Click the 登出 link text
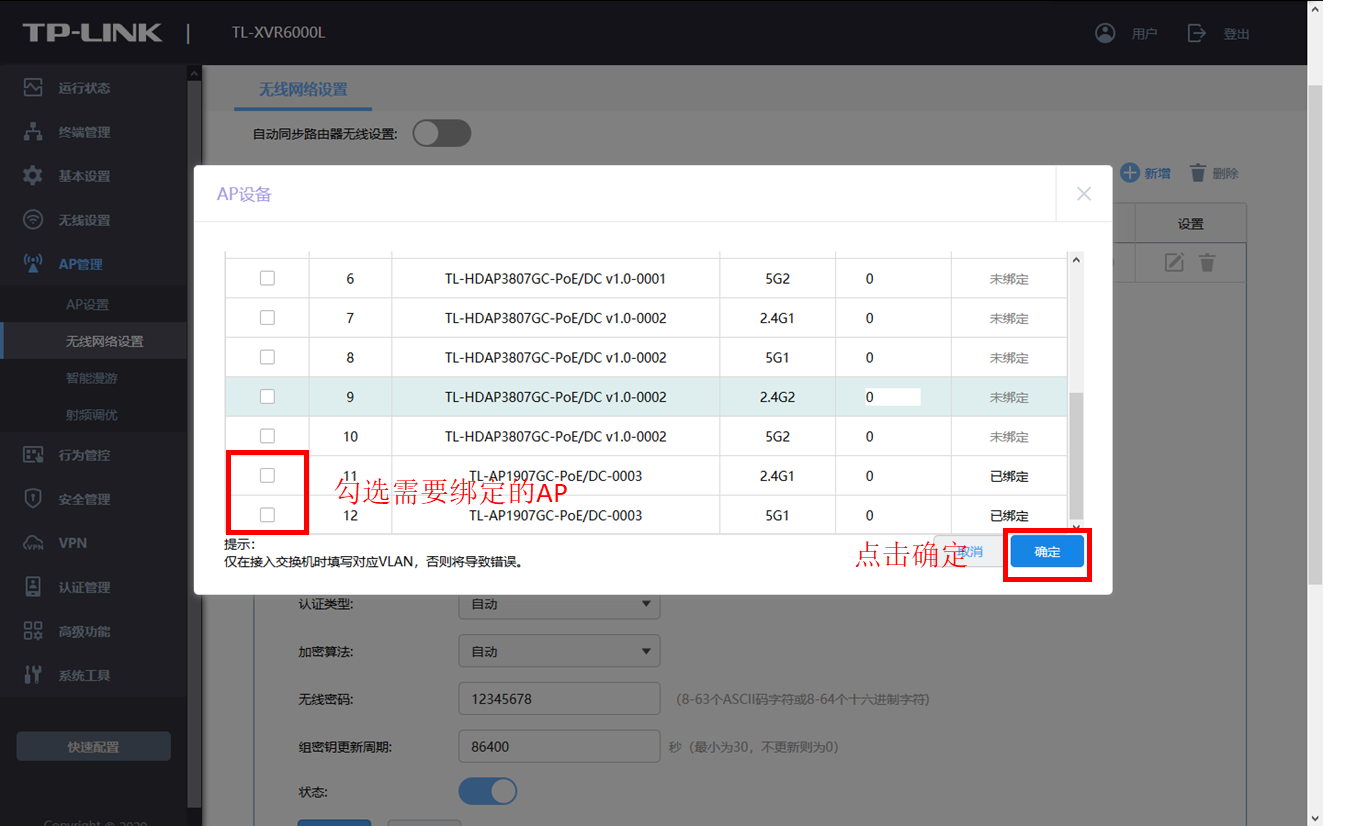Viewport: 1358px width, 826px height. [x=1237, y=34]
